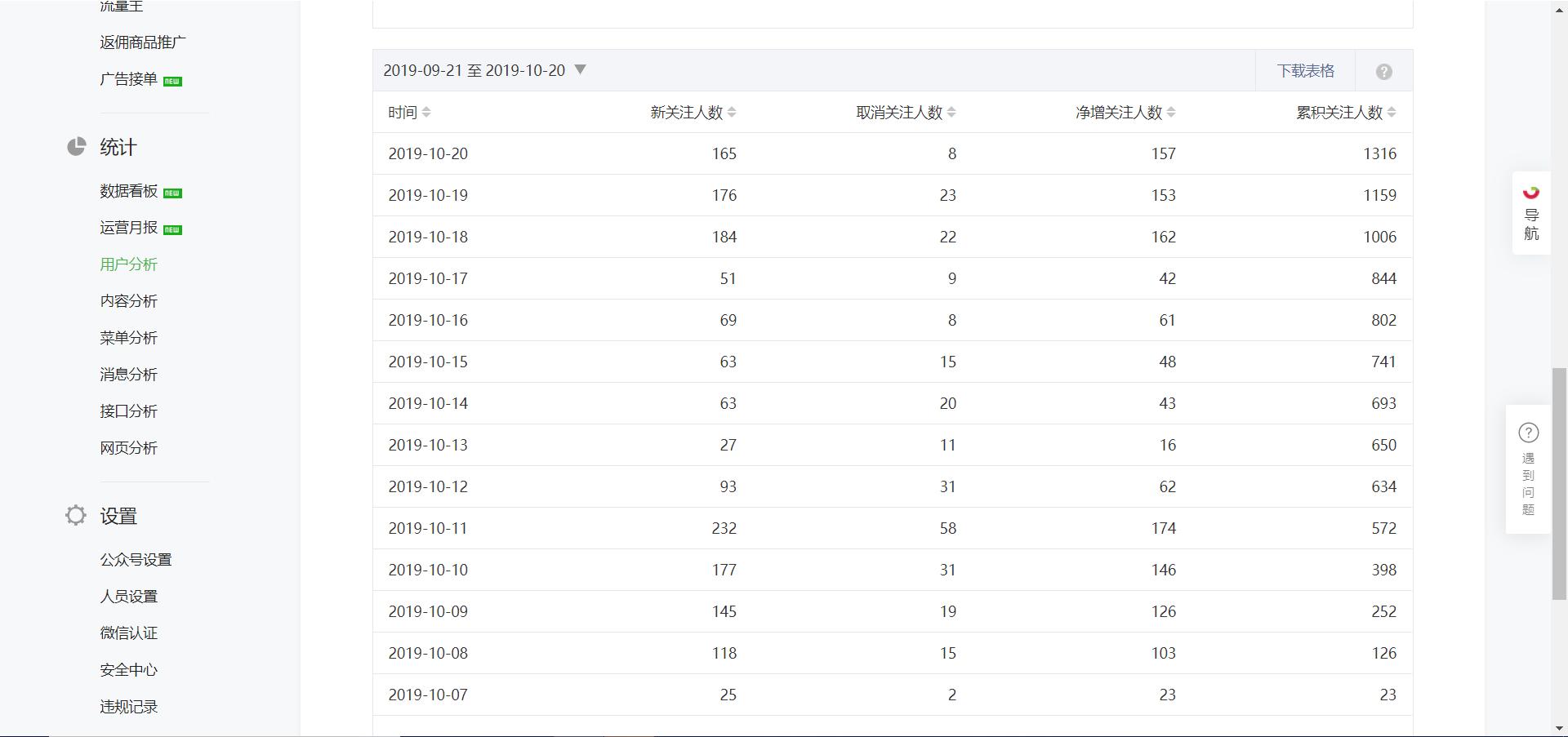
Task: Click the help question mark beside 下载表格
Action: [x=1383, y=70]
